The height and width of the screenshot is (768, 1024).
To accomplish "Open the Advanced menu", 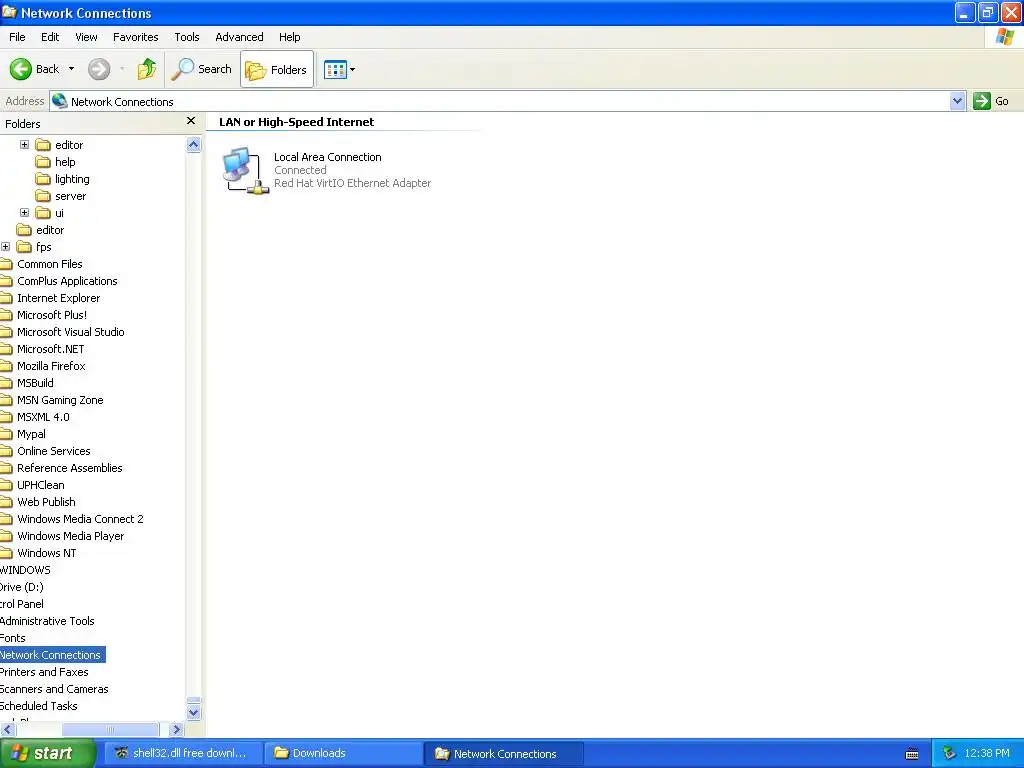I will (239, 37).
